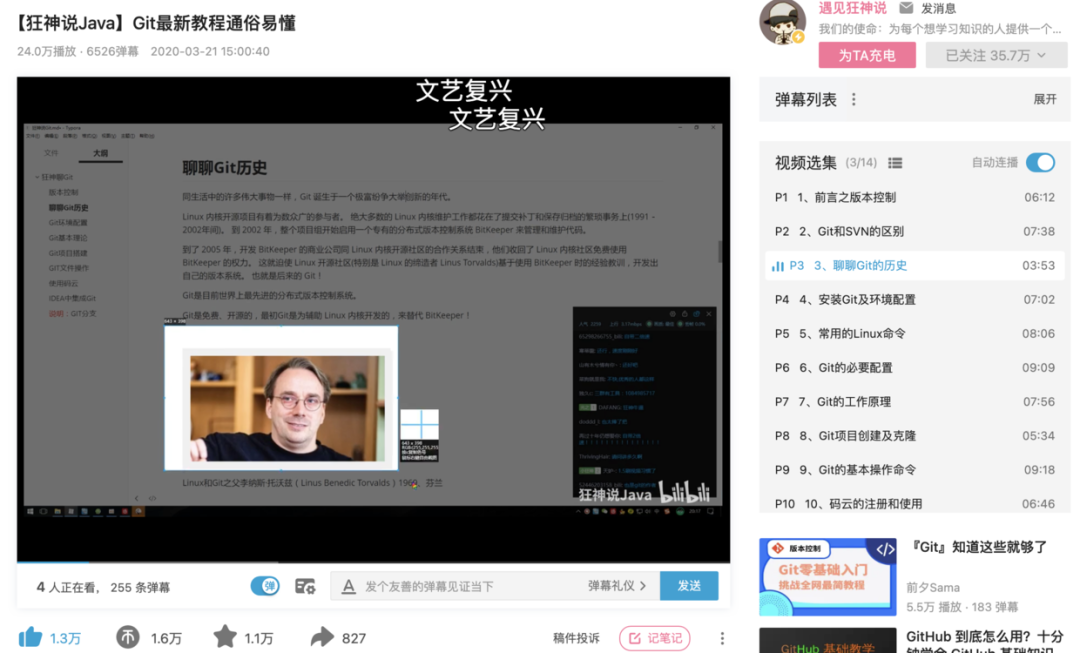Select IDEA中集成Git in Typora outline

(72, 298)
